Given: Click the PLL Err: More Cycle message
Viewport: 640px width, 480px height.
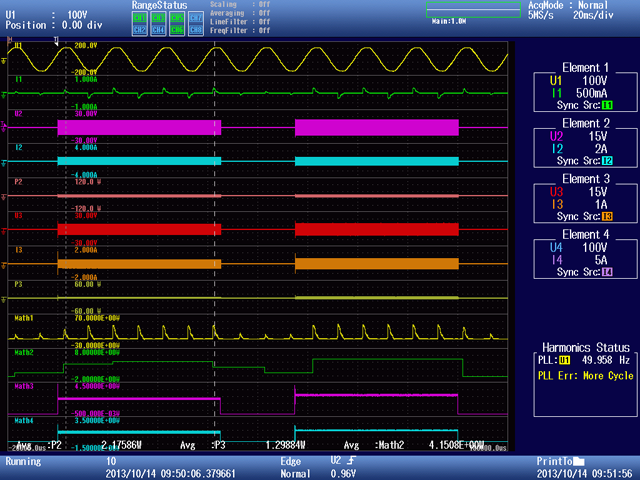Looking at the screenshot, I should point(585,376).
